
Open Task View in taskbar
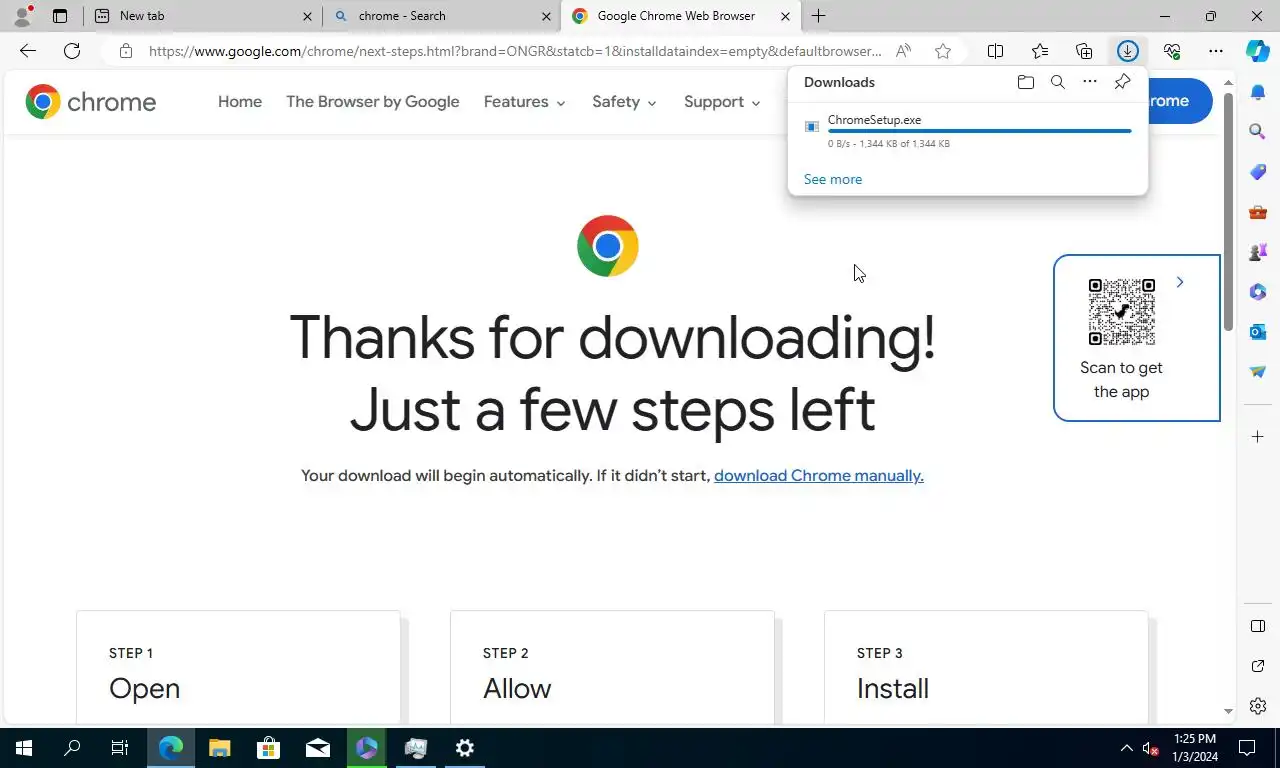point(120,748)
